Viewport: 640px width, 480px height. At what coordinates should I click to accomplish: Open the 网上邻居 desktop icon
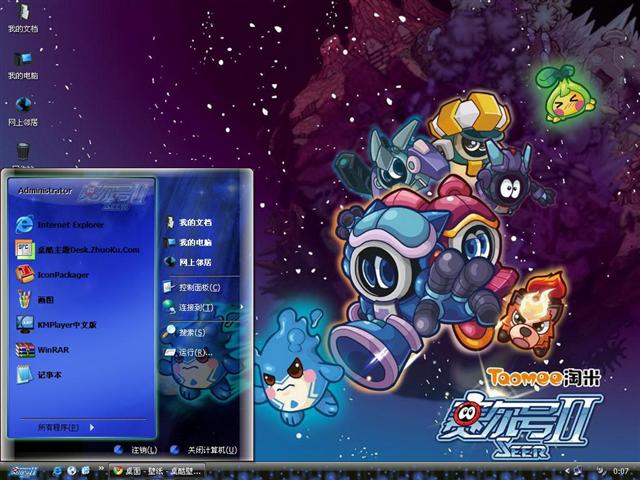pos(23,111)
